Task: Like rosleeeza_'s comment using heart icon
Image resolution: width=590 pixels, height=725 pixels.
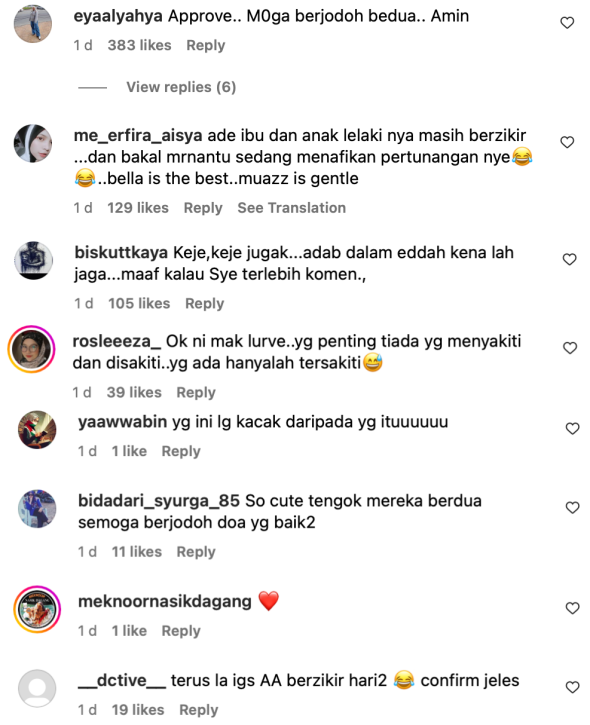Action: (570, 348)
